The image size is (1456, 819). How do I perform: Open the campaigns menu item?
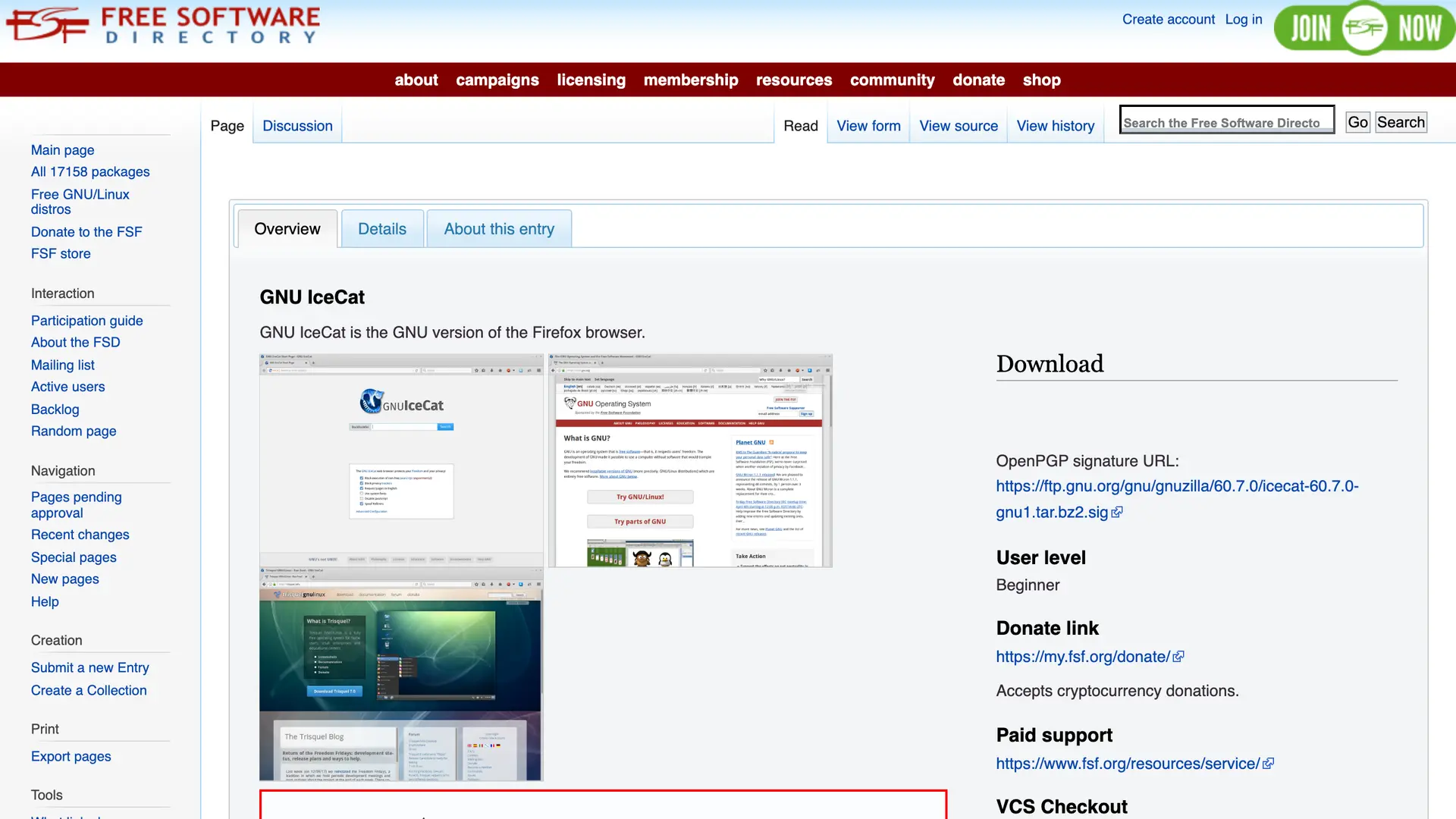(497, 80)
